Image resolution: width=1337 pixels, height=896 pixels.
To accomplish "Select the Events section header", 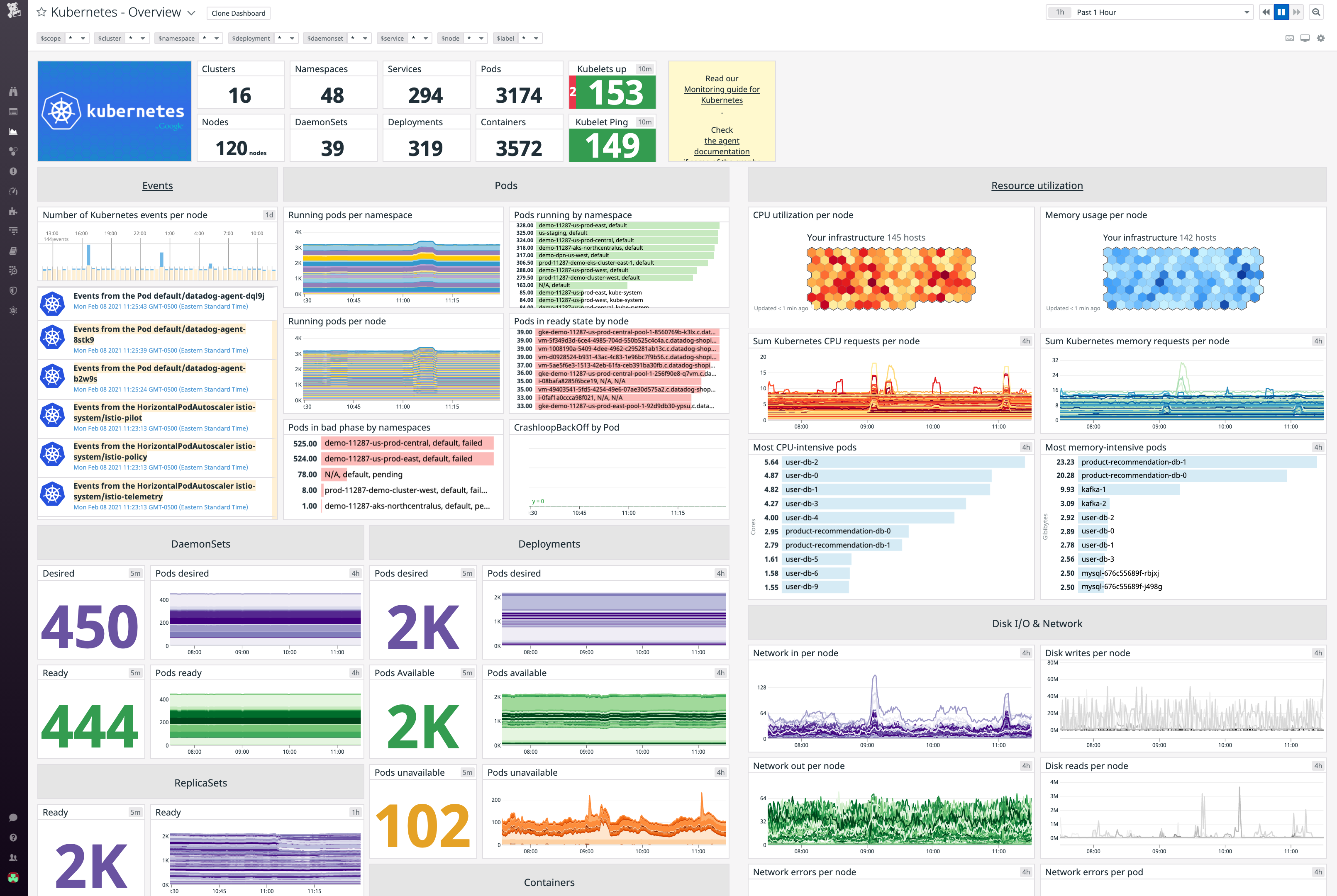I will 158,185.
